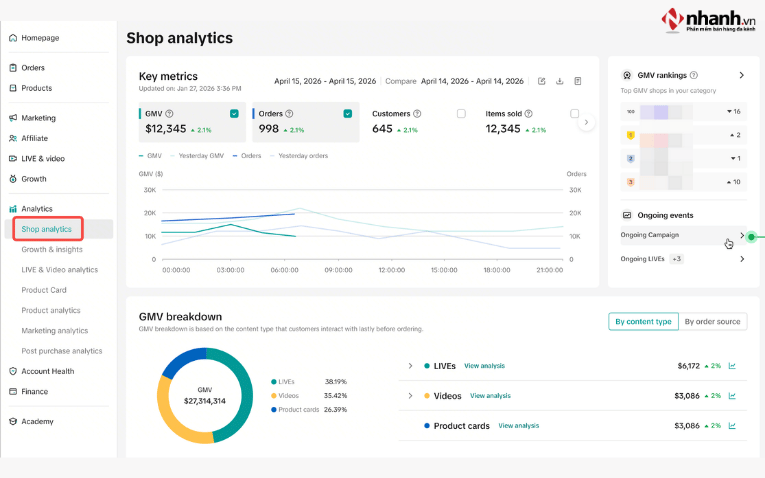Click the +3 badge beside Ongoing LIVEs
765x478 pixels.
click(x=676, y=259)
